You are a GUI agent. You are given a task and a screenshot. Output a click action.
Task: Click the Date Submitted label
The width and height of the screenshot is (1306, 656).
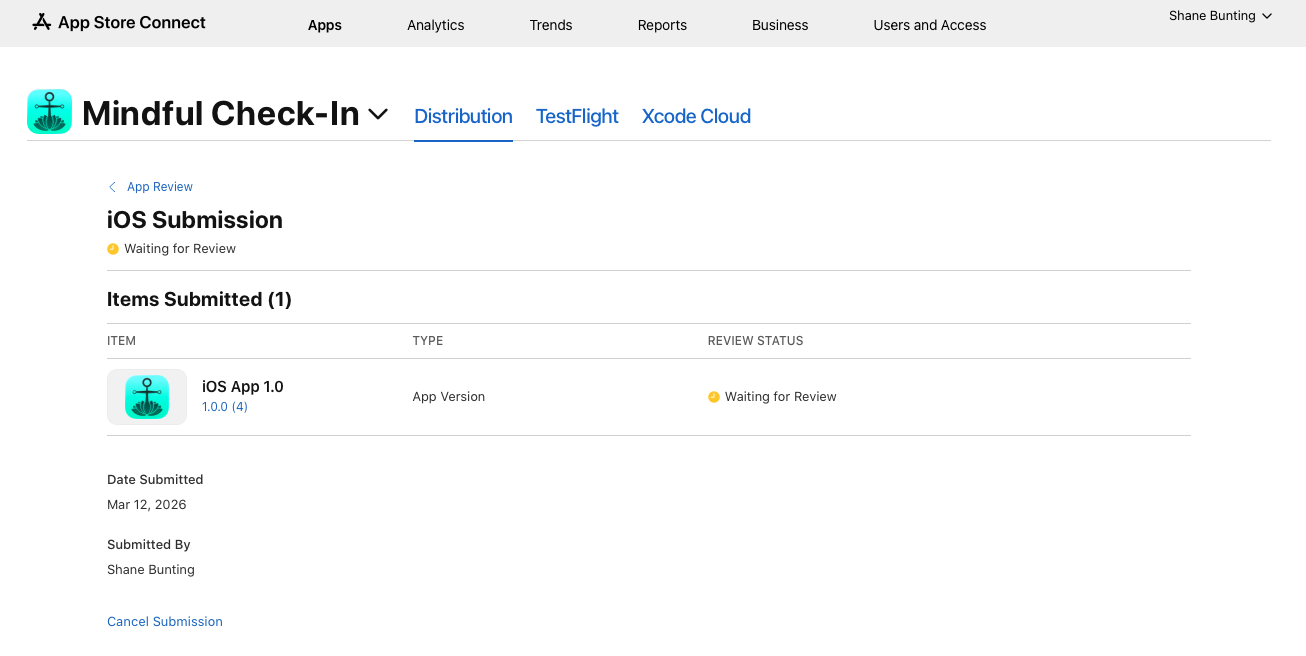point(155,480)
